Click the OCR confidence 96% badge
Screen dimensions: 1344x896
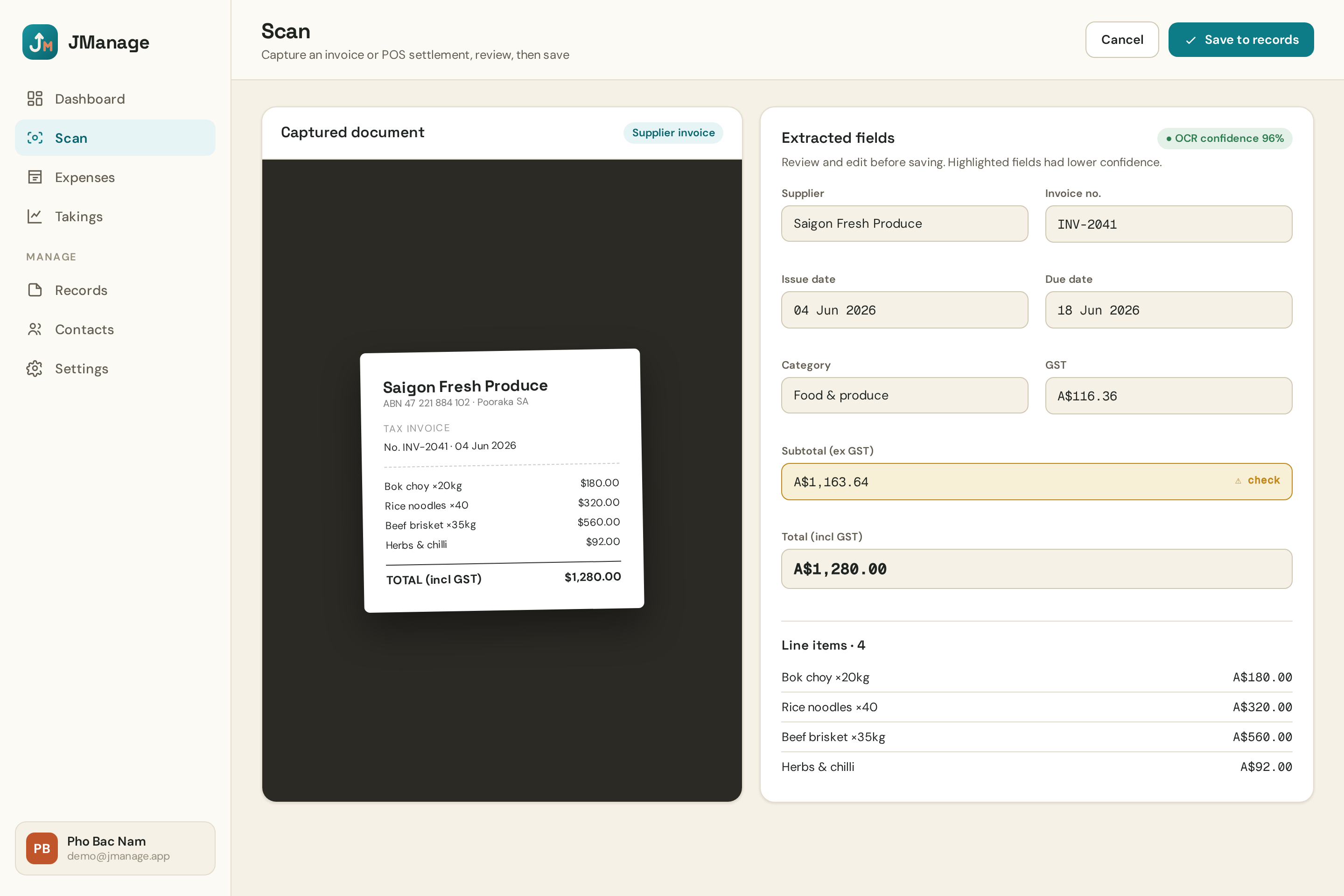[x=1225, y=138]
